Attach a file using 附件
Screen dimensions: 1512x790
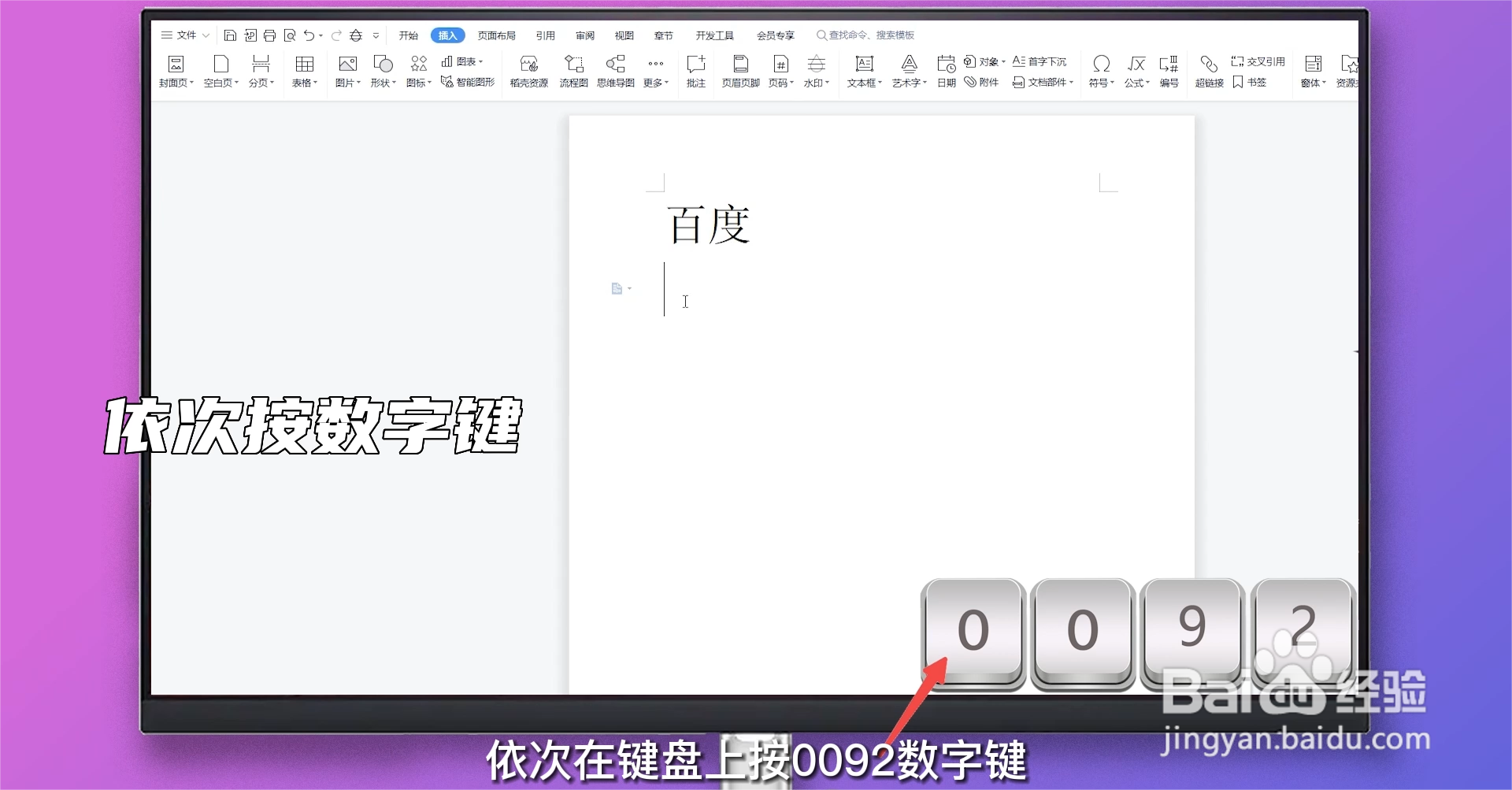click(x=981, y=82)
